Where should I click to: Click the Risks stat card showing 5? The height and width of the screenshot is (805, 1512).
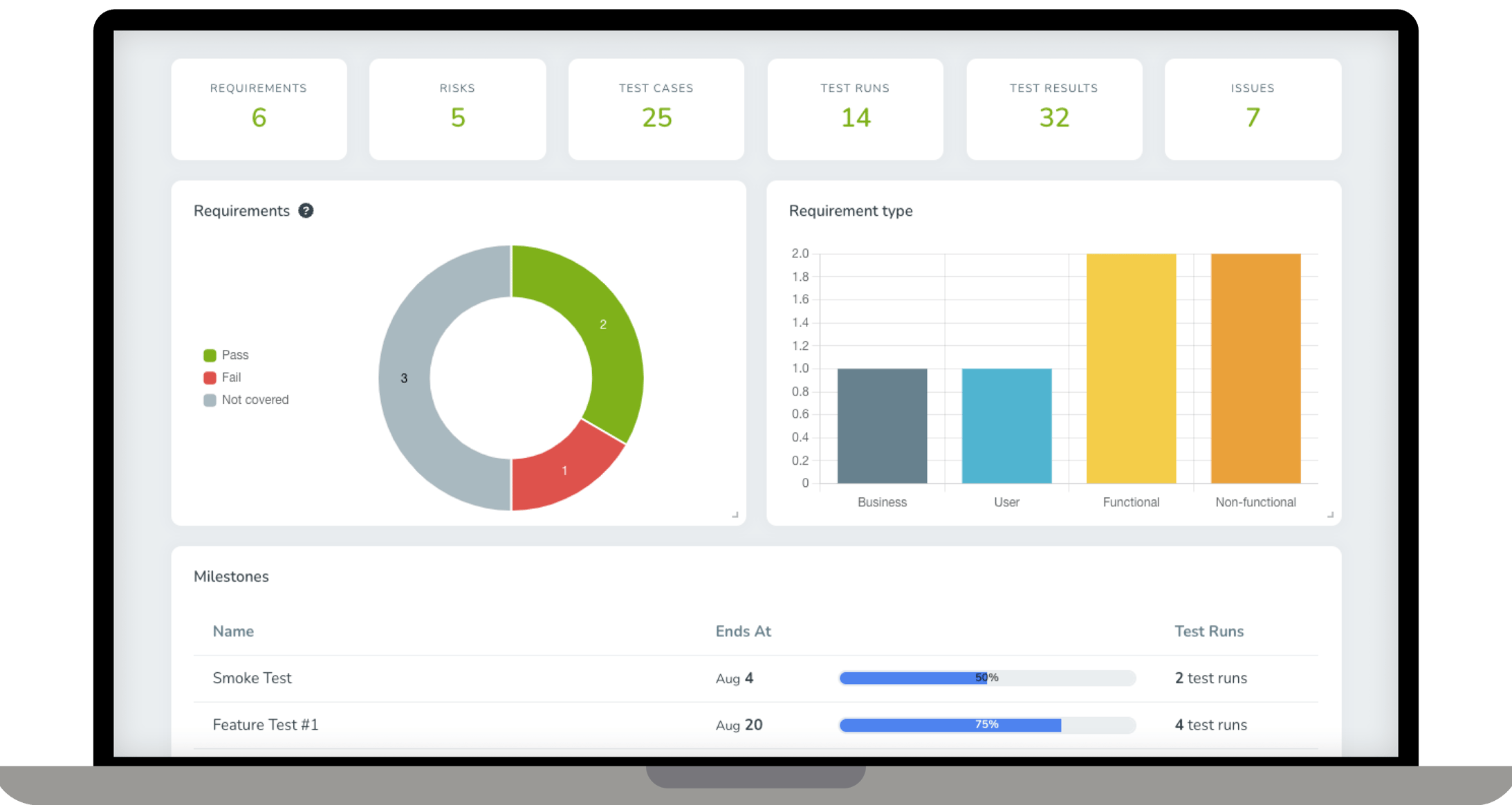[457, 109]
